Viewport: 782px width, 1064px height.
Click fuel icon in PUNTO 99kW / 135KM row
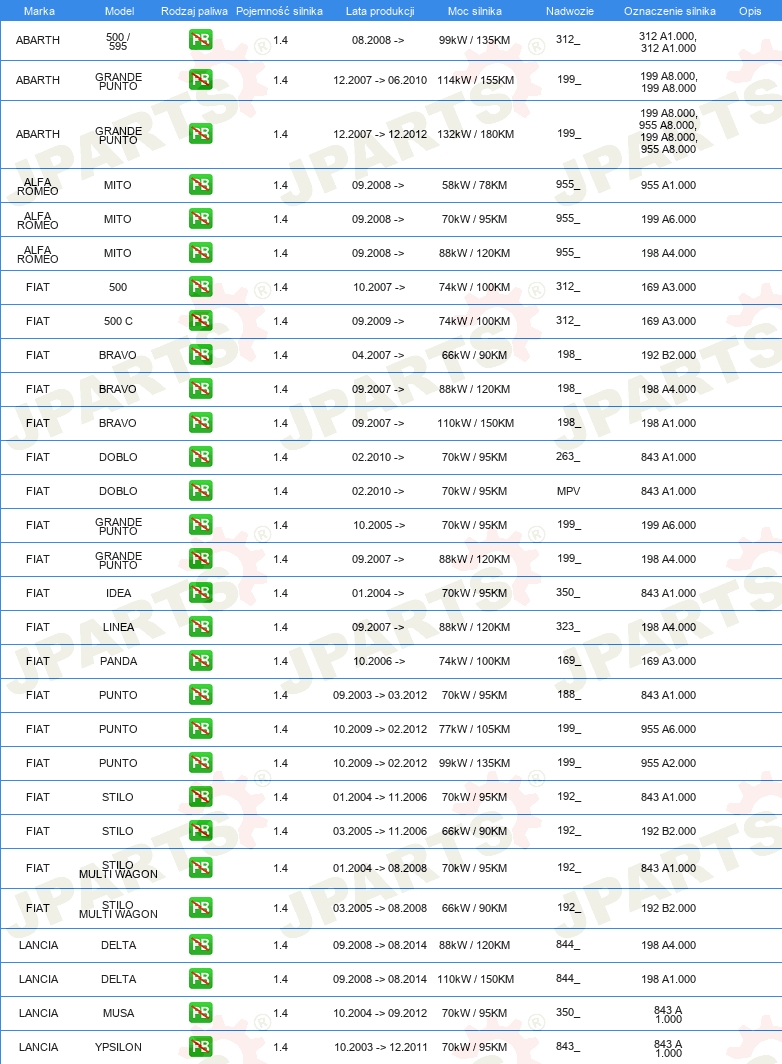200,763
